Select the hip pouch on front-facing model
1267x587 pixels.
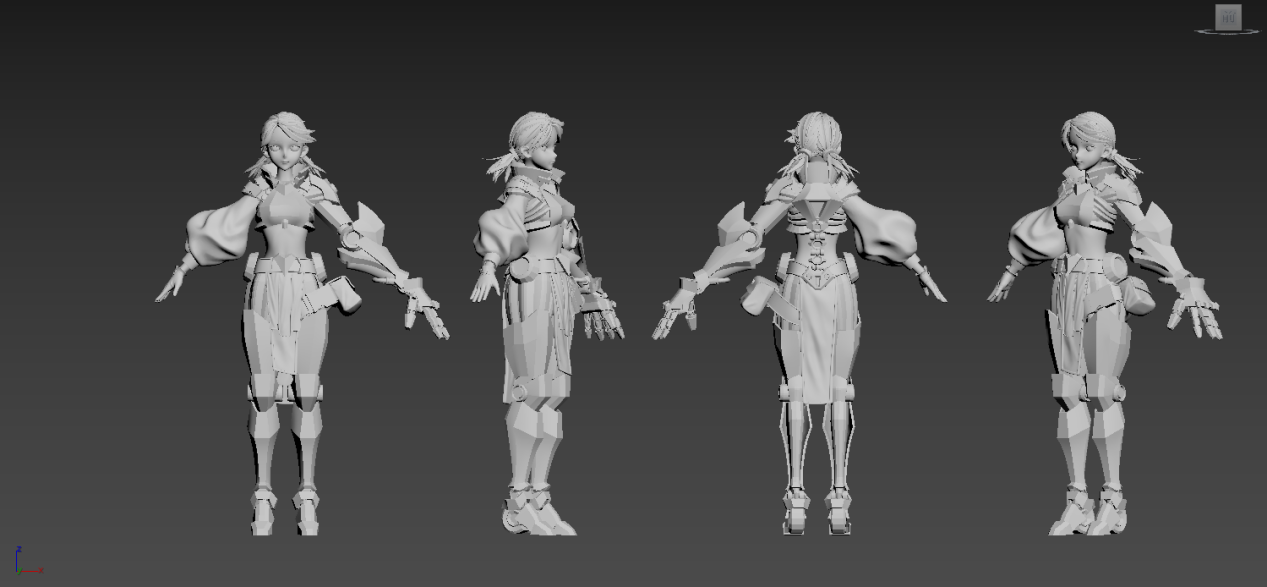click(x=346, y=294)
